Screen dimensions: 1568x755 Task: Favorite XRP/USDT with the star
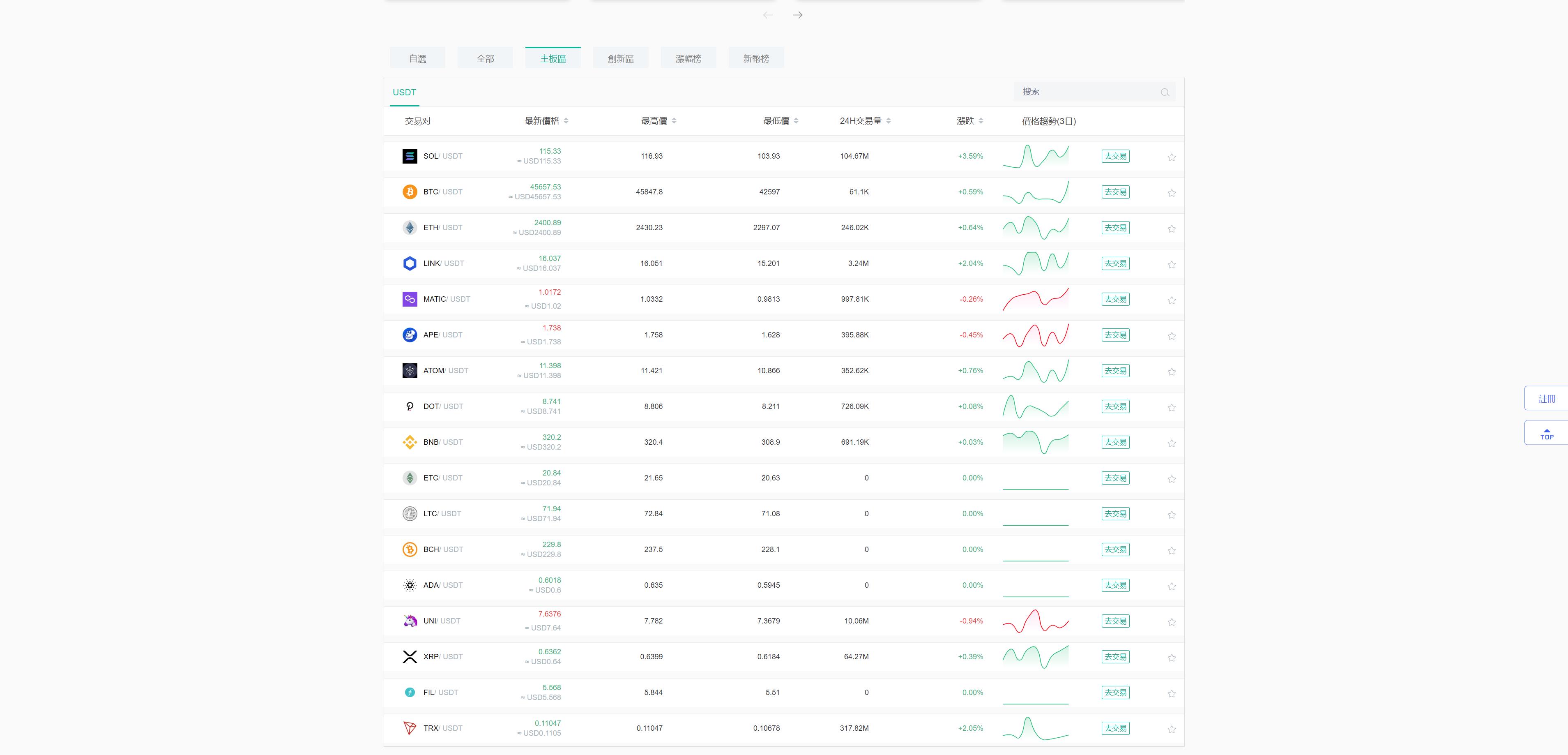[1171, 658]
